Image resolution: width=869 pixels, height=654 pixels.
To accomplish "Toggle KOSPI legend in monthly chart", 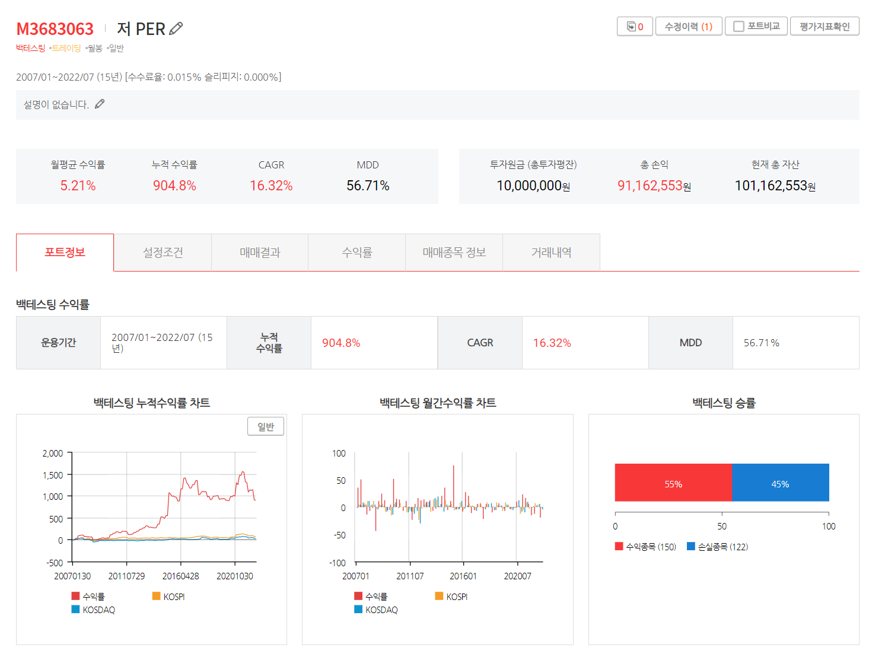I will coord(451,596).
